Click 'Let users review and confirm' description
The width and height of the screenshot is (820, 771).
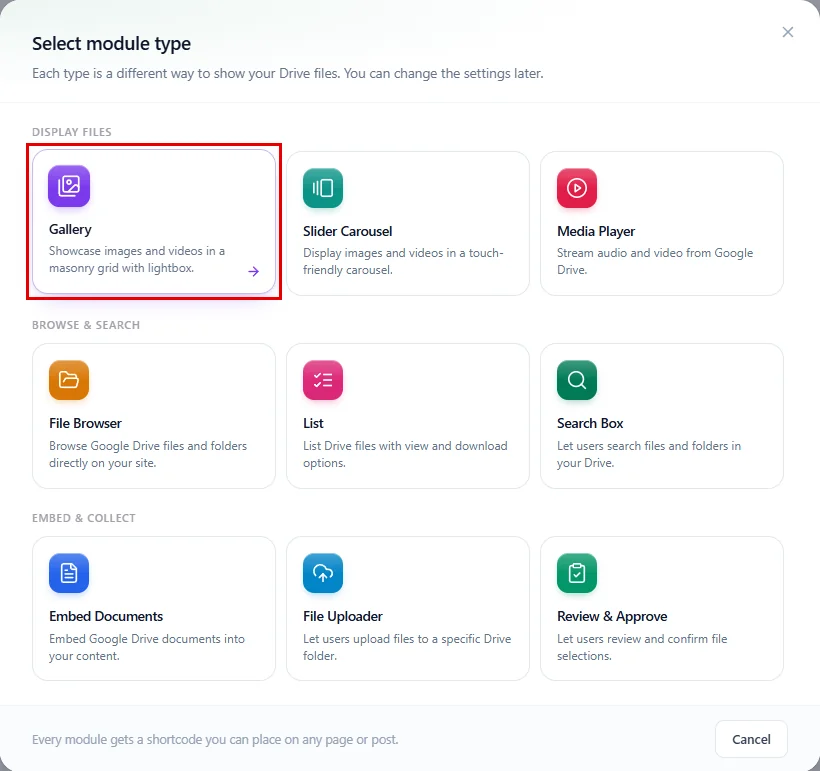coord(642,647)
